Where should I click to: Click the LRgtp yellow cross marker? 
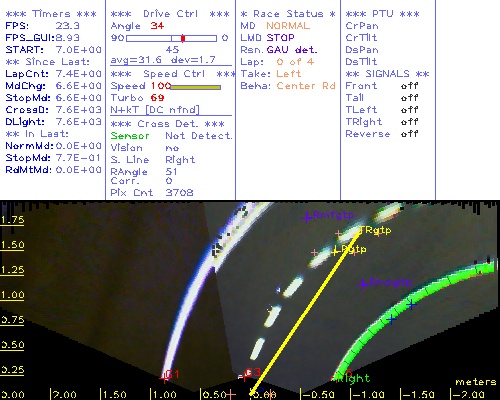point(335,251)
